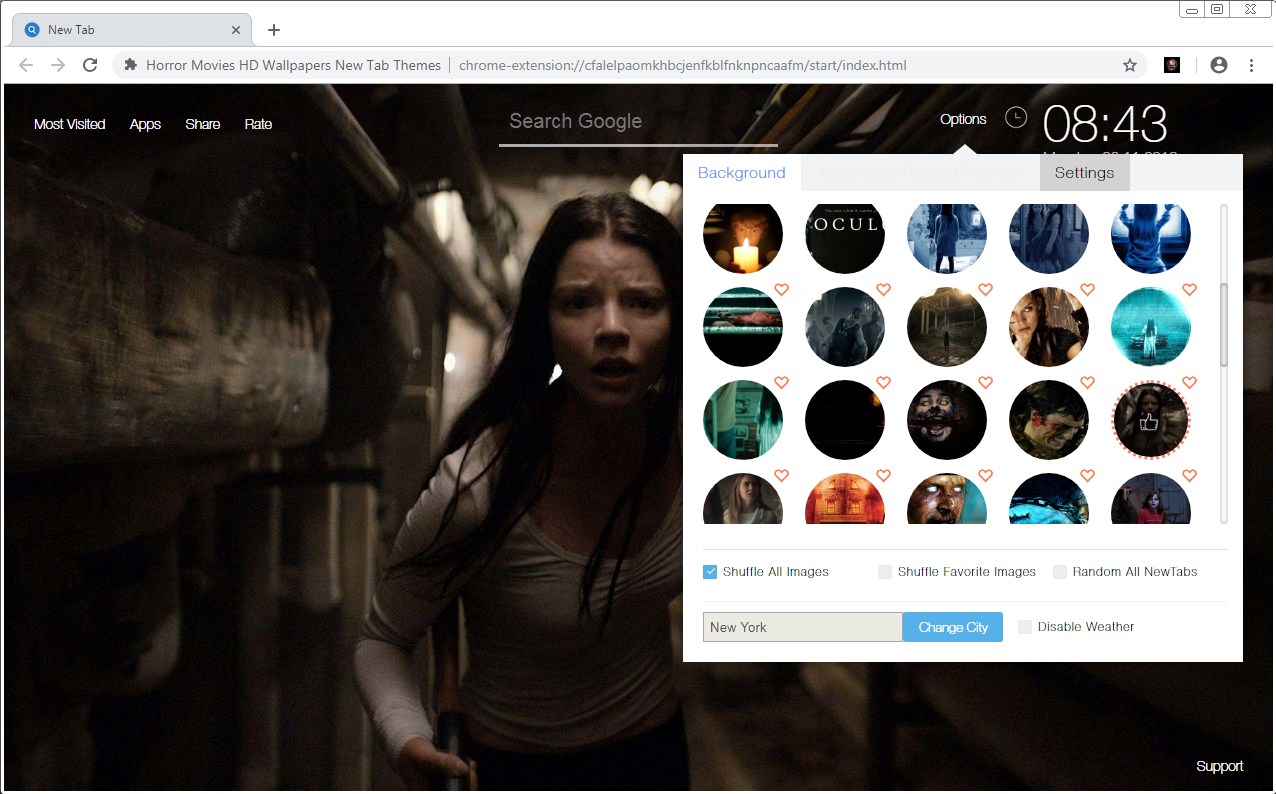
Task: Choose the haunted house porch thumbnail
Action: coord(947,327)
